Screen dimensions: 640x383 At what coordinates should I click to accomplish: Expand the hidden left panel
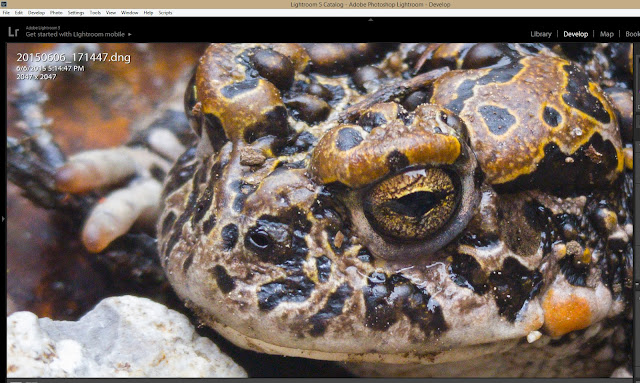3,219
